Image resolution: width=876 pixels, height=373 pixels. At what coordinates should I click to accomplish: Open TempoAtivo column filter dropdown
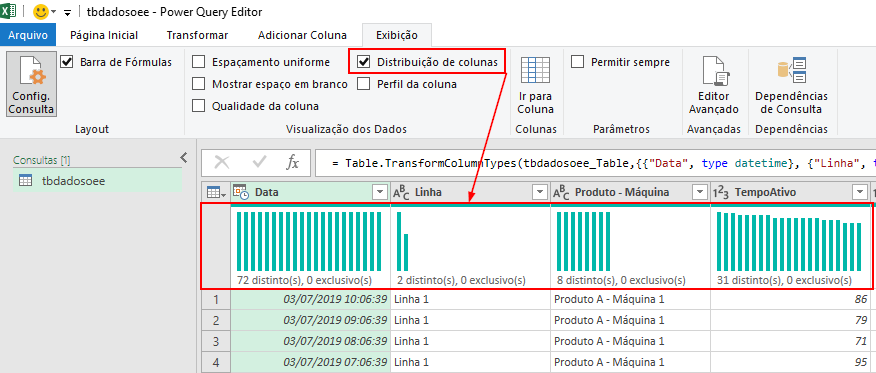point(859,193)
